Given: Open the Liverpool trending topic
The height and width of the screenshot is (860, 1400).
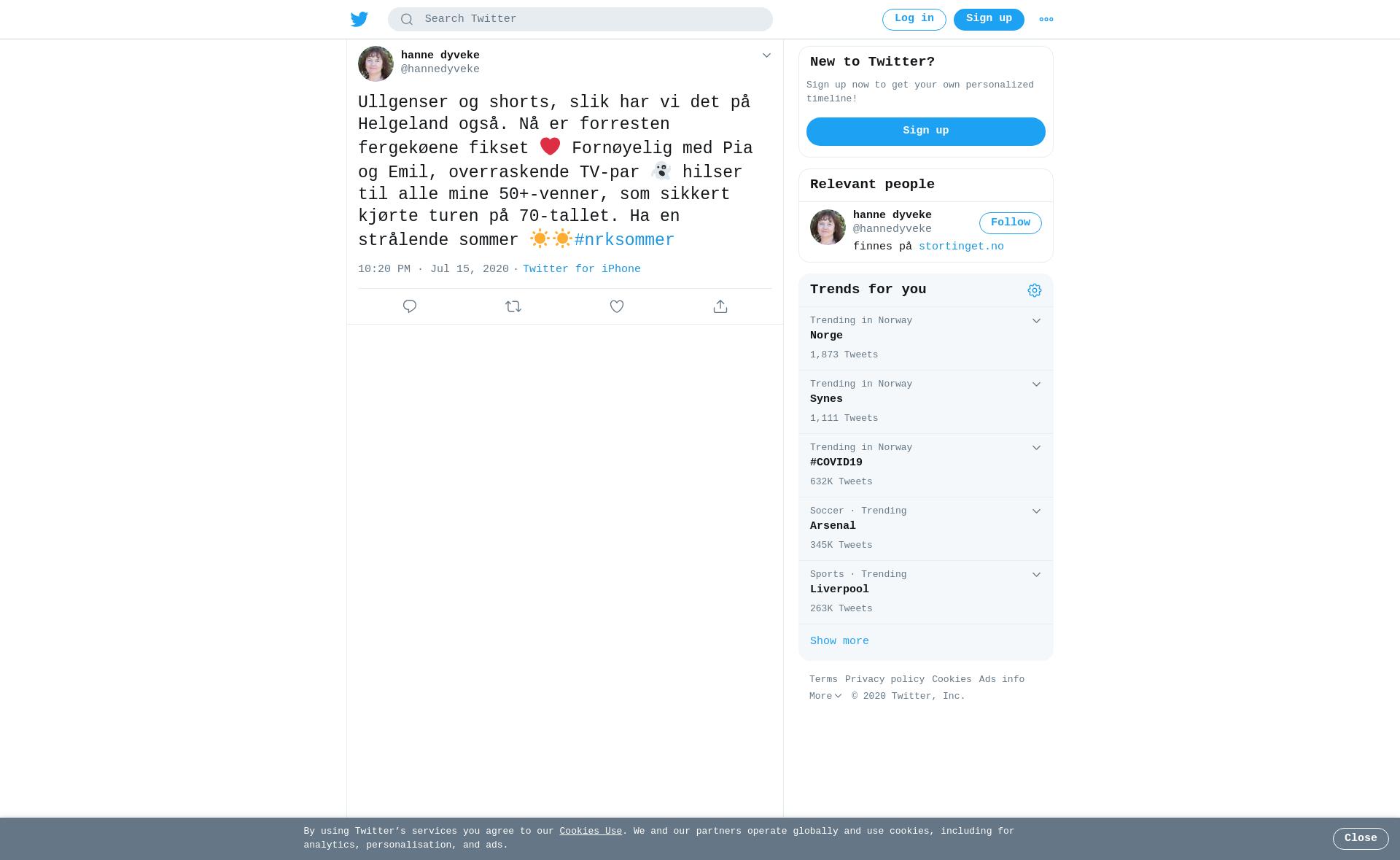Looking at the screenshot, I should (926, 592).
